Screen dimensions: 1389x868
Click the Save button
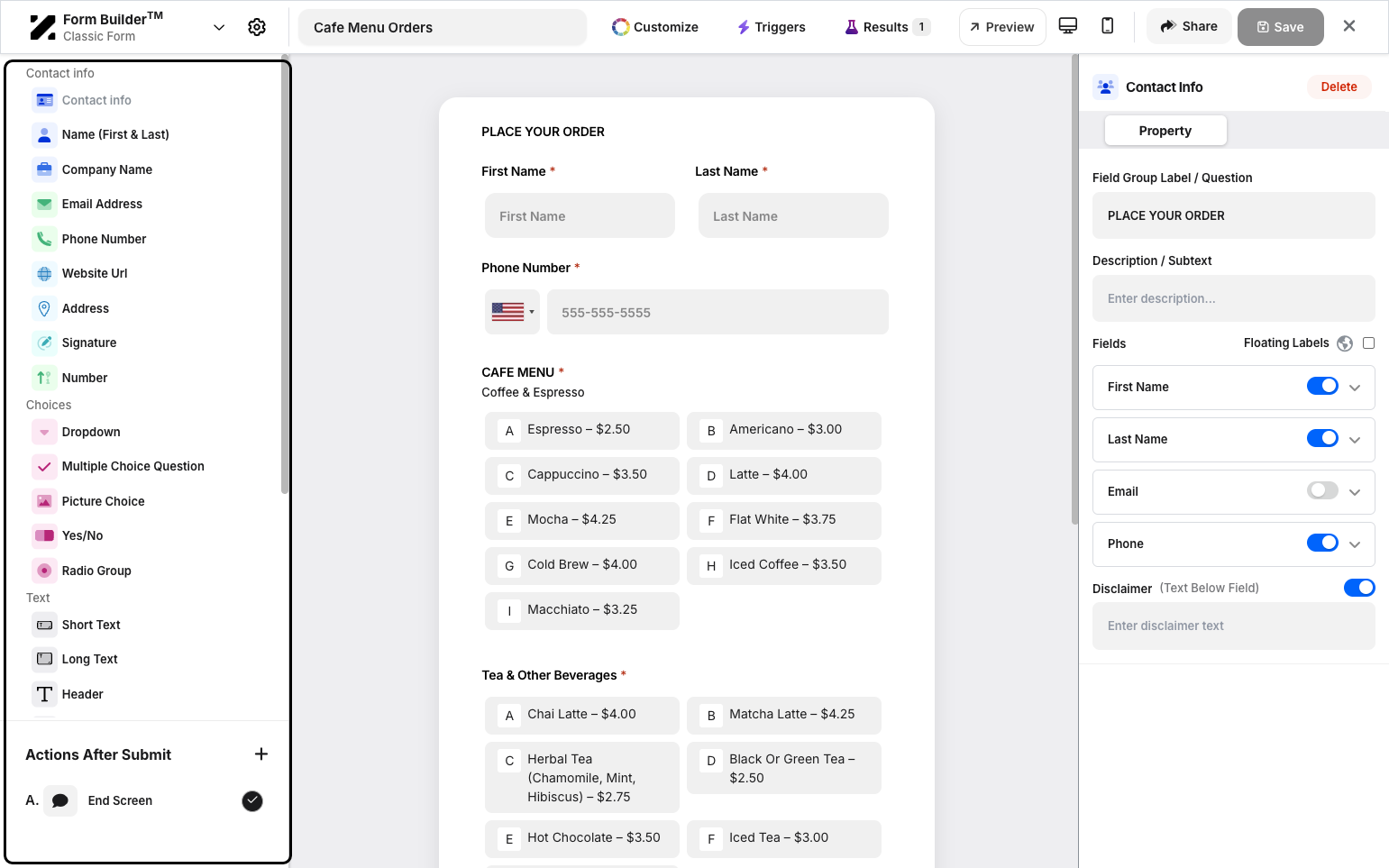(x=1281, y=27)
